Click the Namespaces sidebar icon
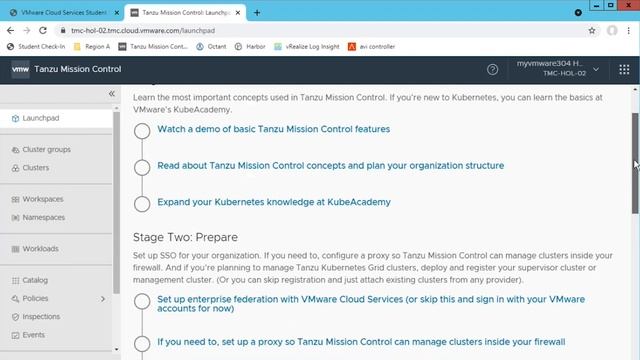640x360 pixels. click(x=16, y=218)
